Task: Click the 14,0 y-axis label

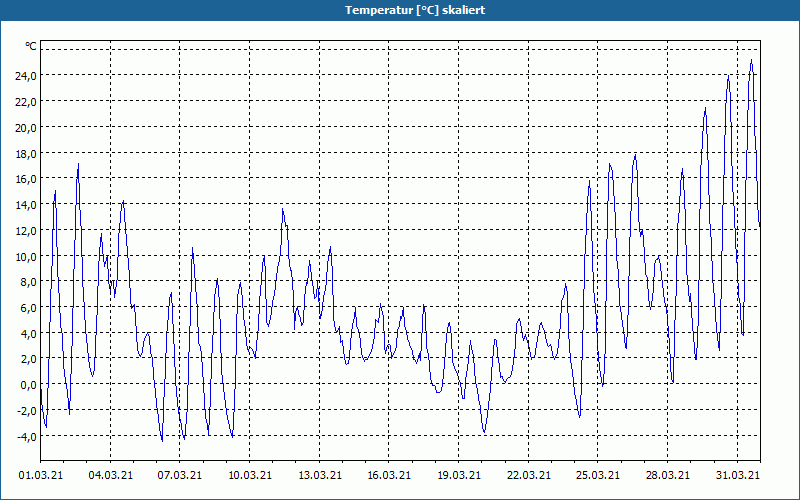Action: tap(26, 205)
